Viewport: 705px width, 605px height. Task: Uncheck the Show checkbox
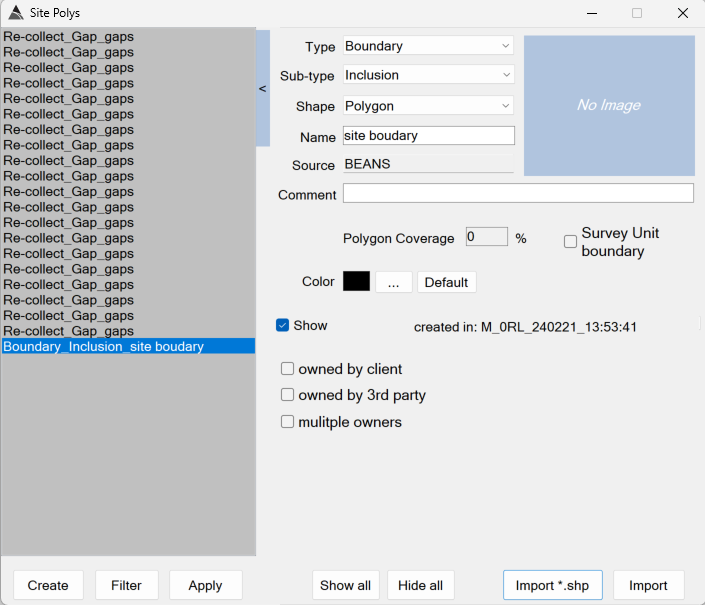point(282,325)
